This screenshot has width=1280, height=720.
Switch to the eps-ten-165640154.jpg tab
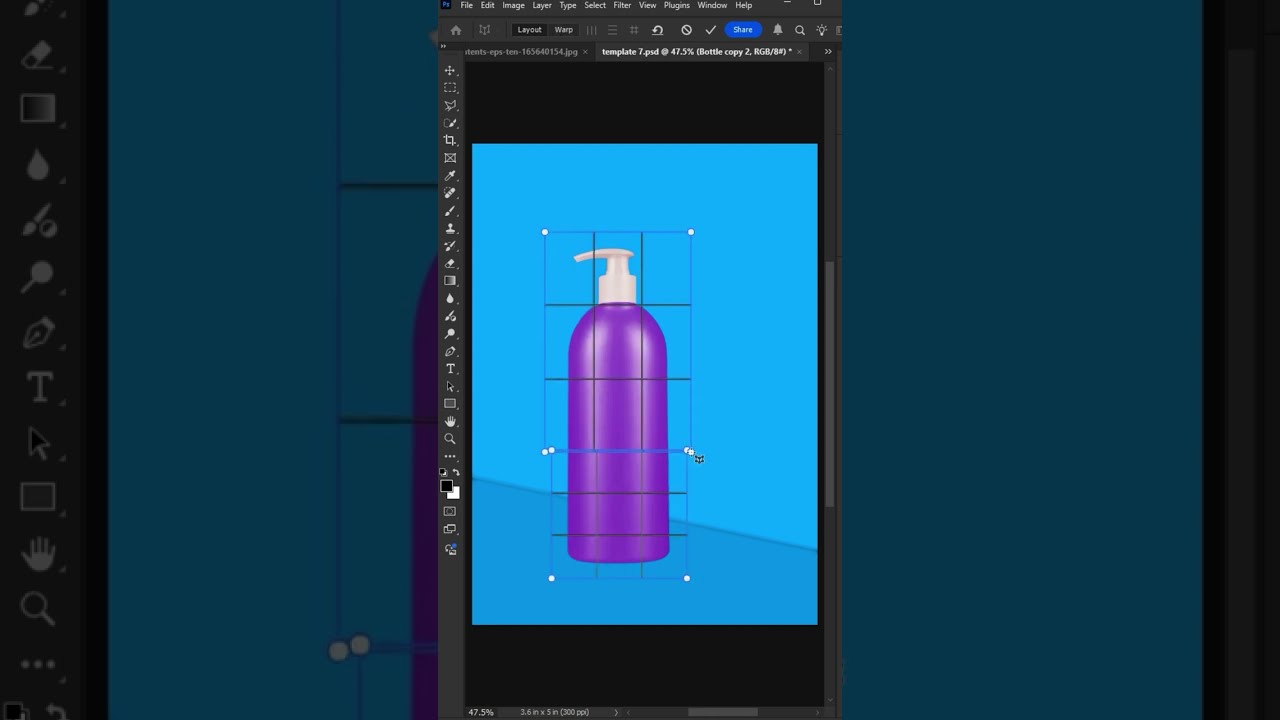point(521,52)
